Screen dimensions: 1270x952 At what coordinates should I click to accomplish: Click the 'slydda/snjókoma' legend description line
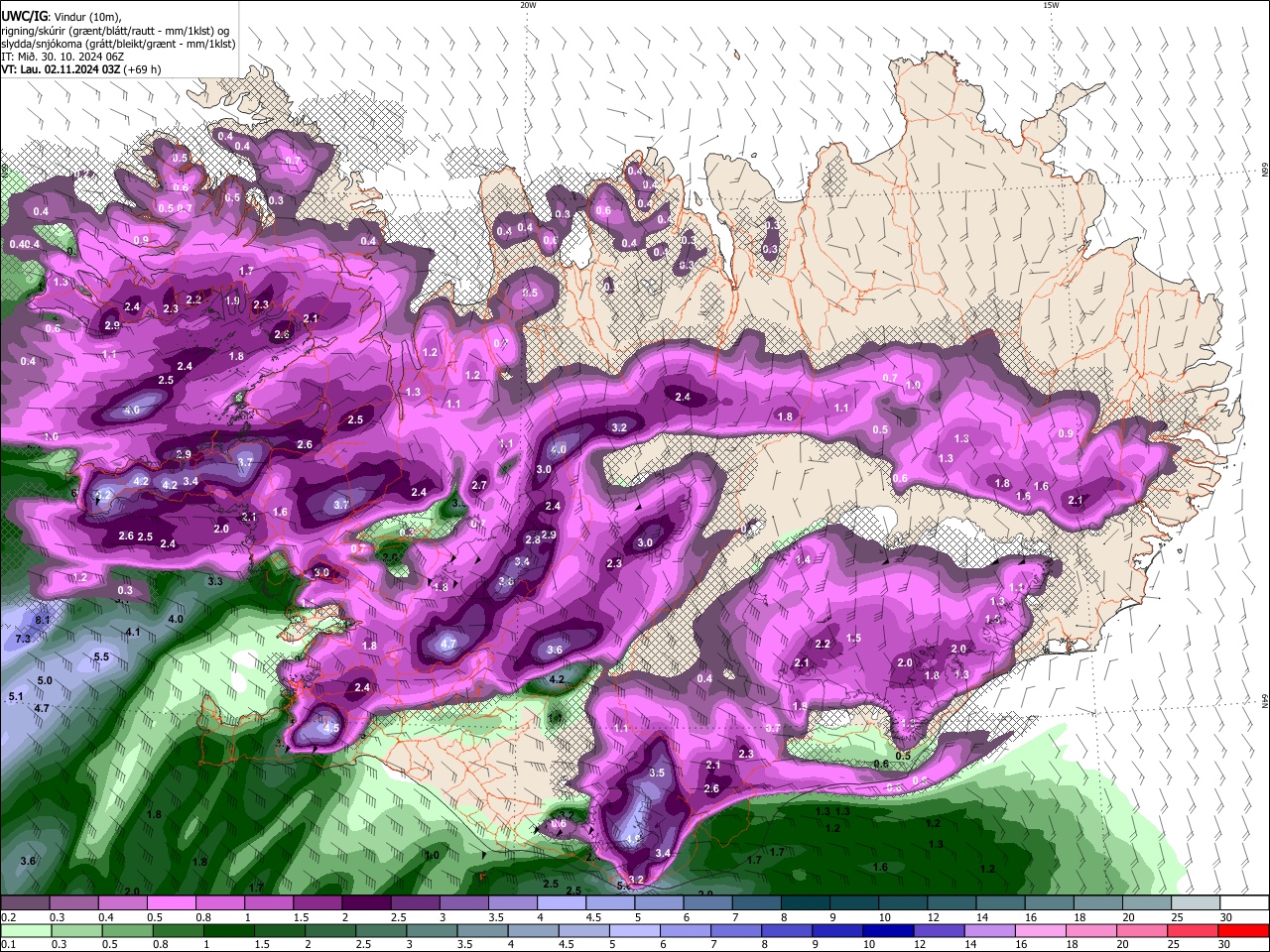click(x=118, y=44)
